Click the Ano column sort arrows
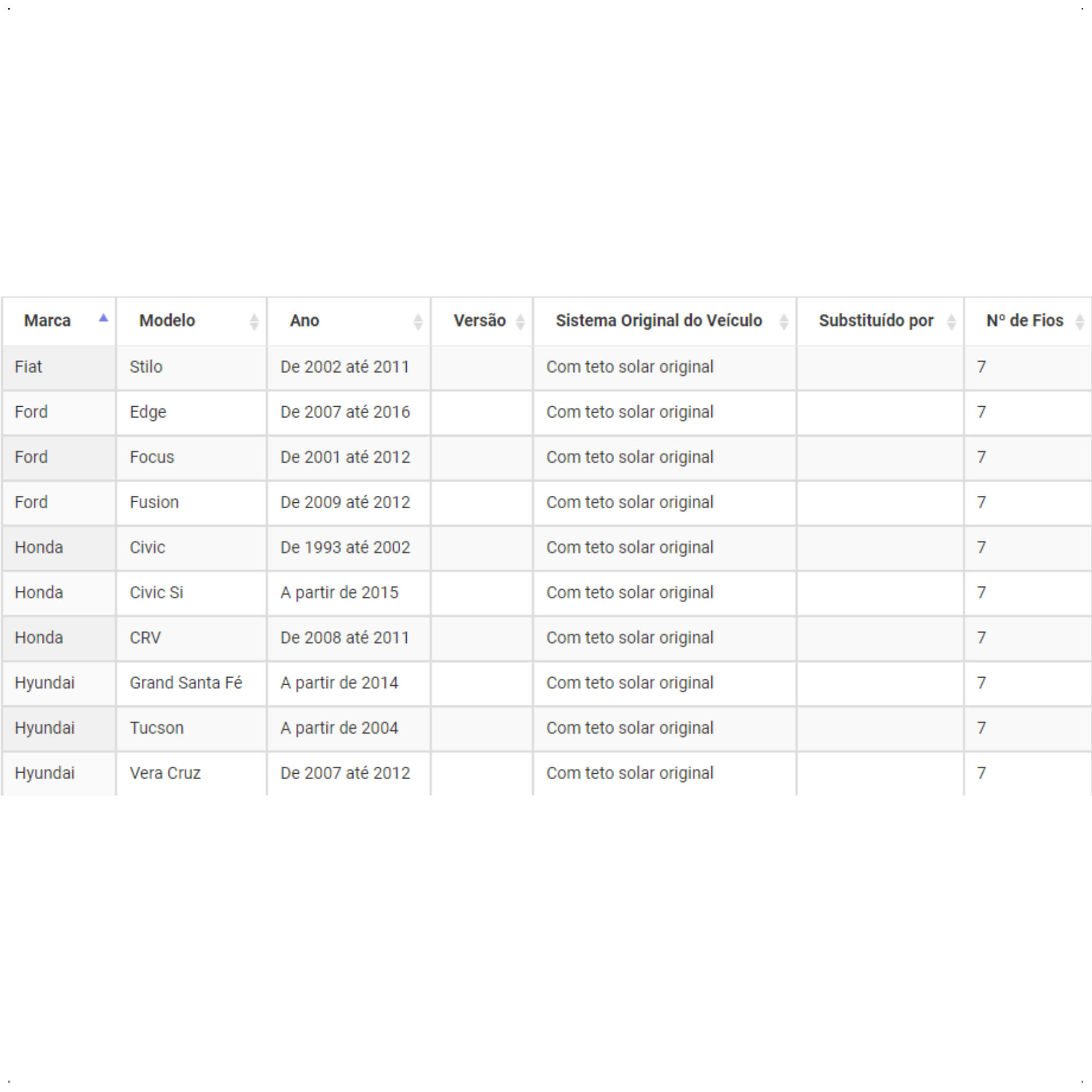1092x1092 pixels. (x=418, y=322)
